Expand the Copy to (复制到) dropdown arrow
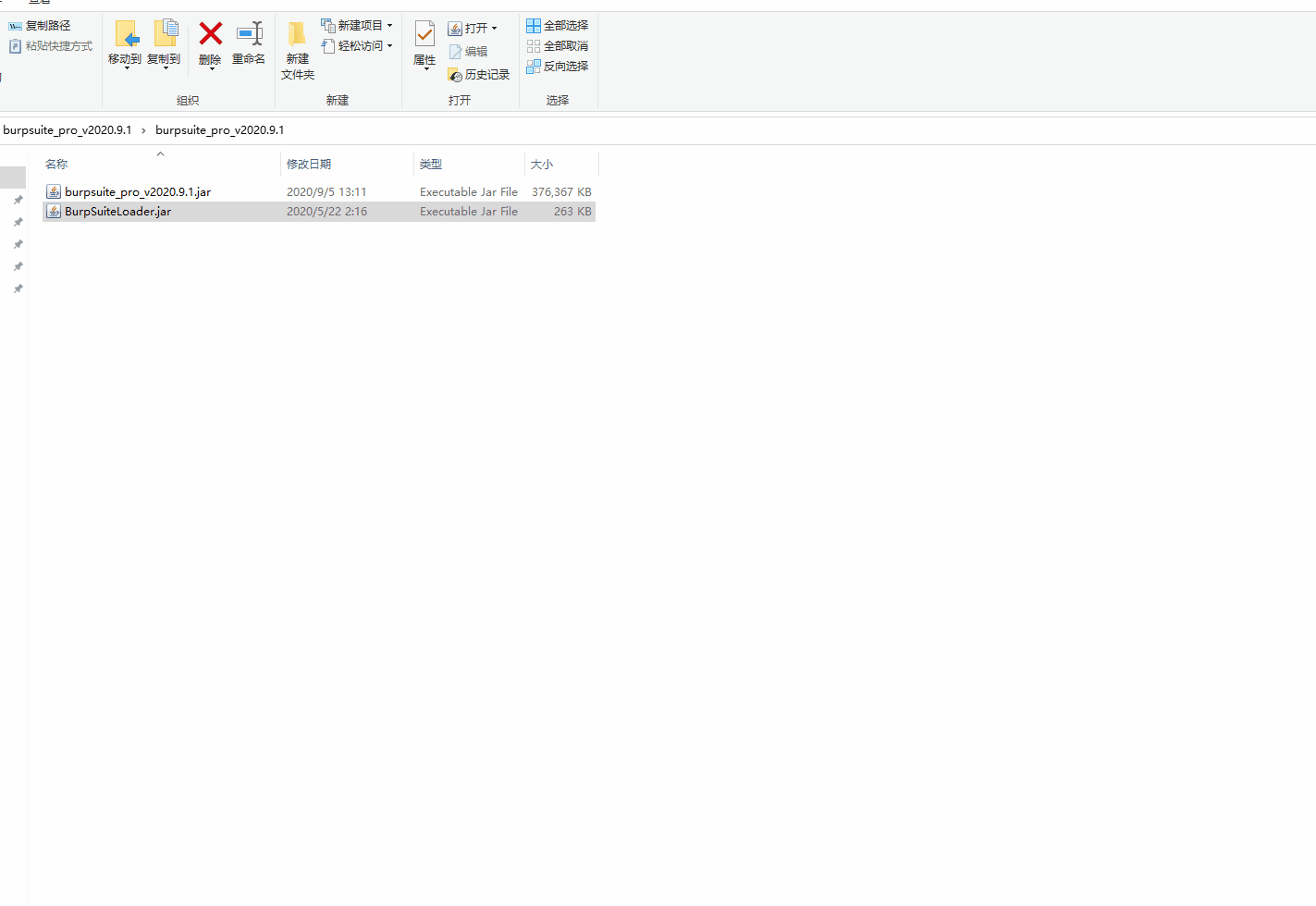1316x906 pixels. click(165, 69)
